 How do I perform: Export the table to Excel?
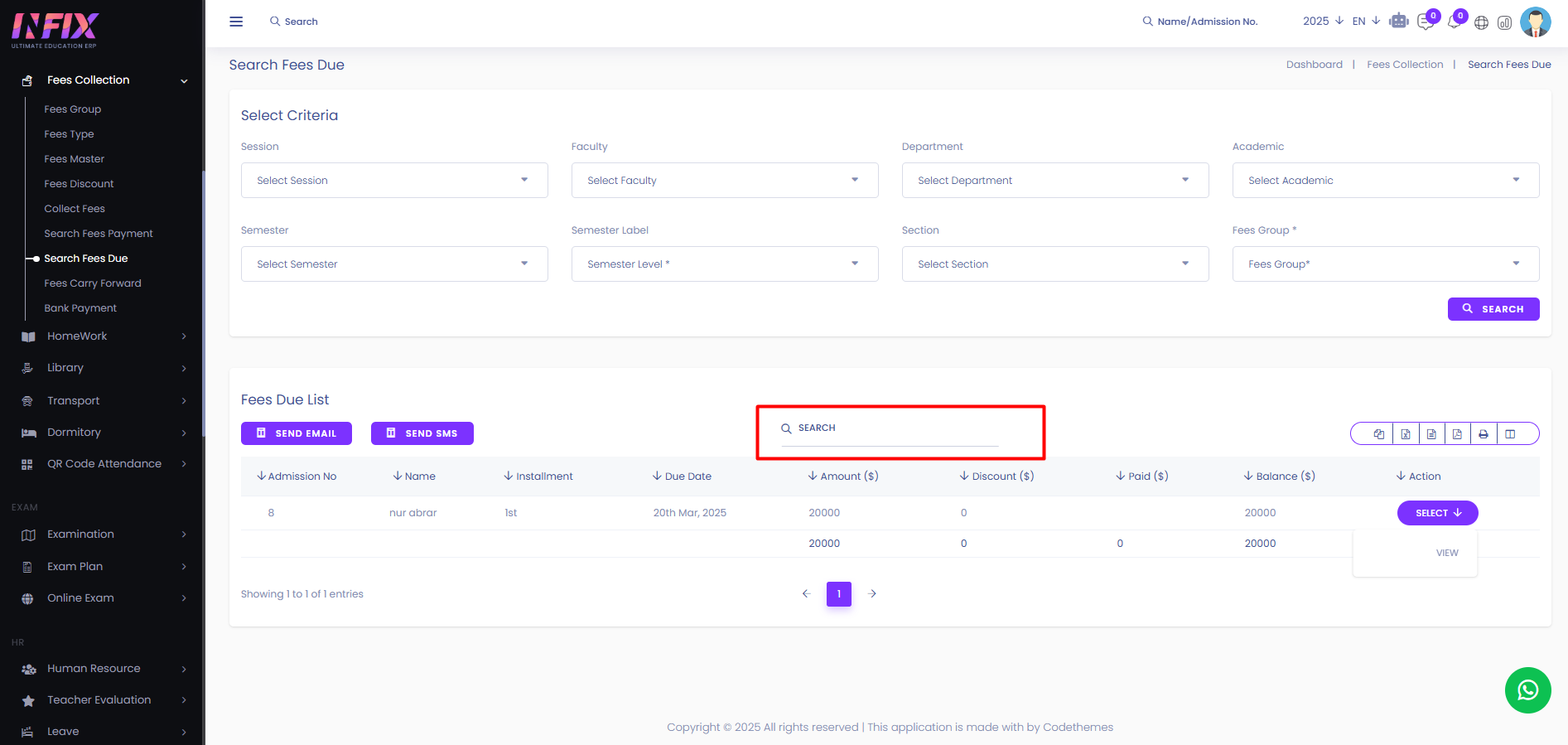pyautogui.click(x=1406, y=434)
